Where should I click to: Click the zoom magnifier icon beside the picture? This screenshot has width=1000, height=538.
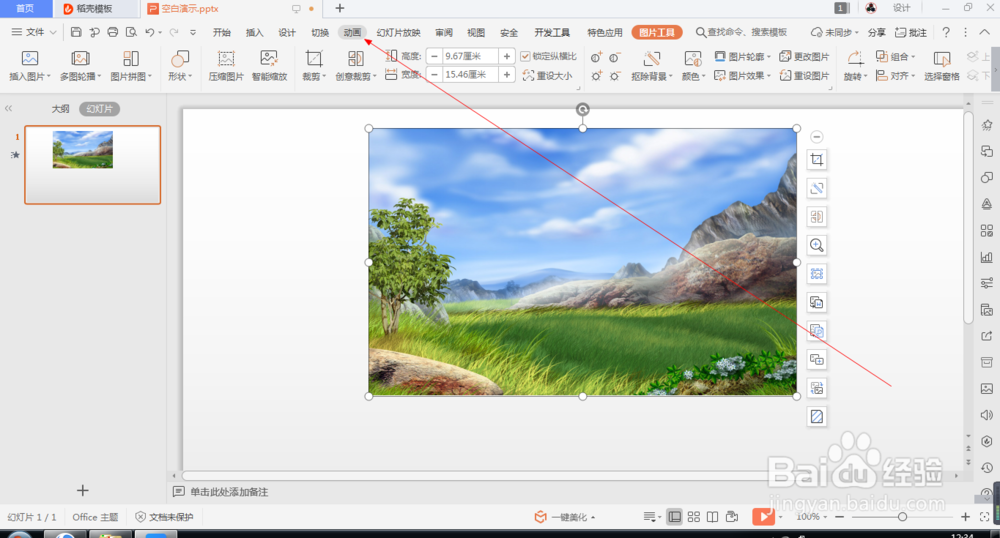(817, 245)
